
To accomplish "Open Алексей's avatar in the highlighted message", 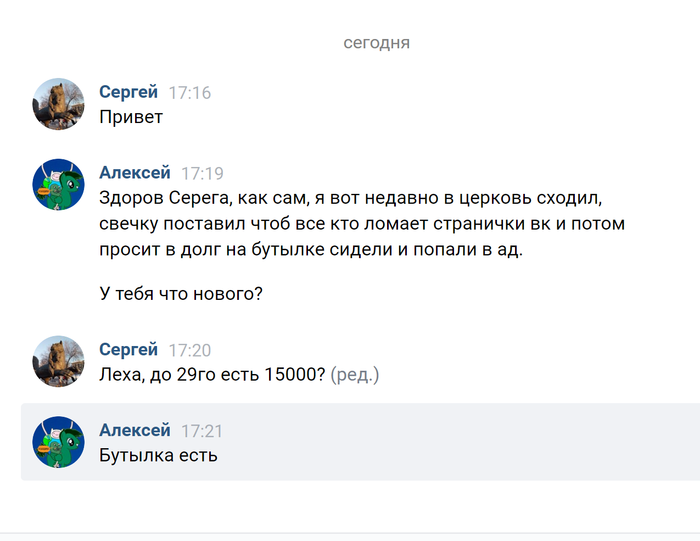I will tap(58, 442).
